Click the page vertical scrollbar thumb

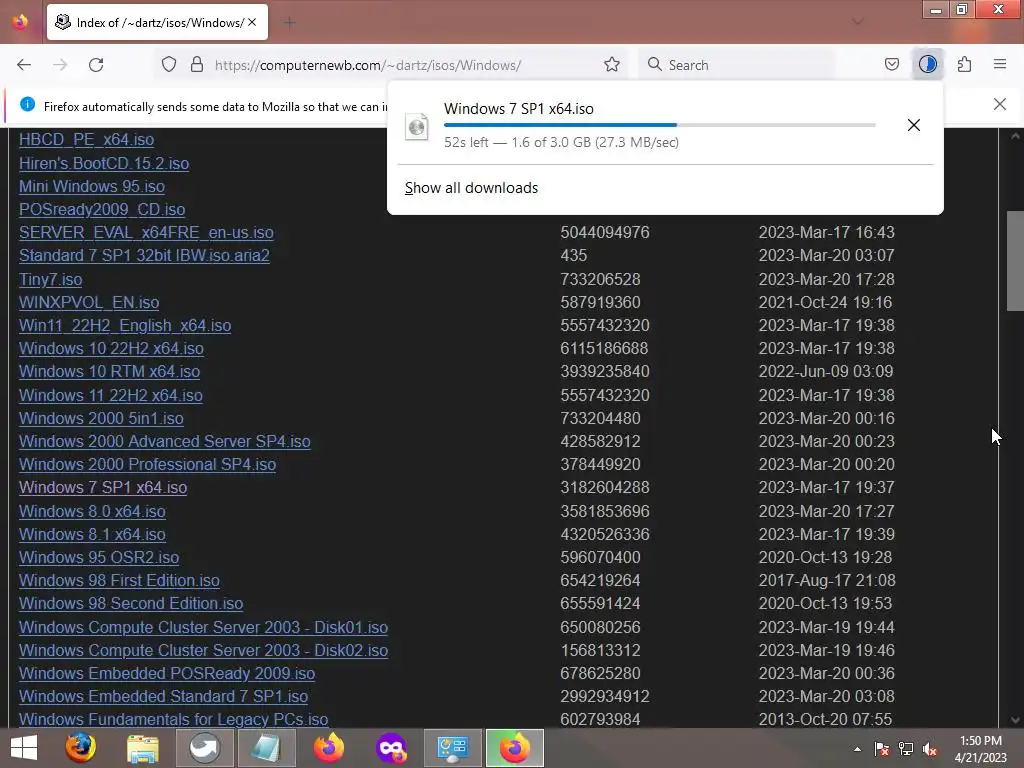pos(1015,261)
